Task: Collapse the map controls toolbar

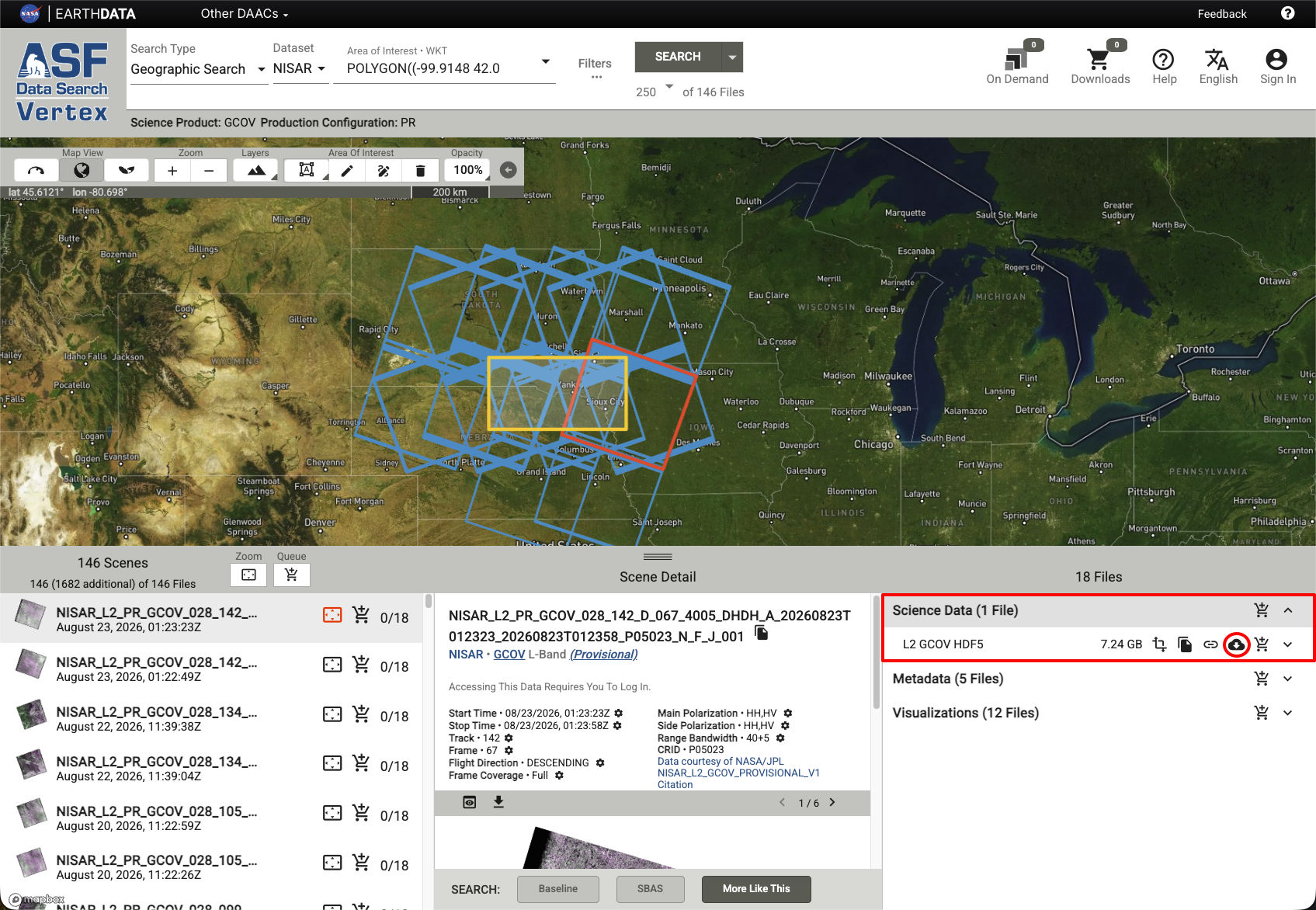Action: tap(509, 170)
